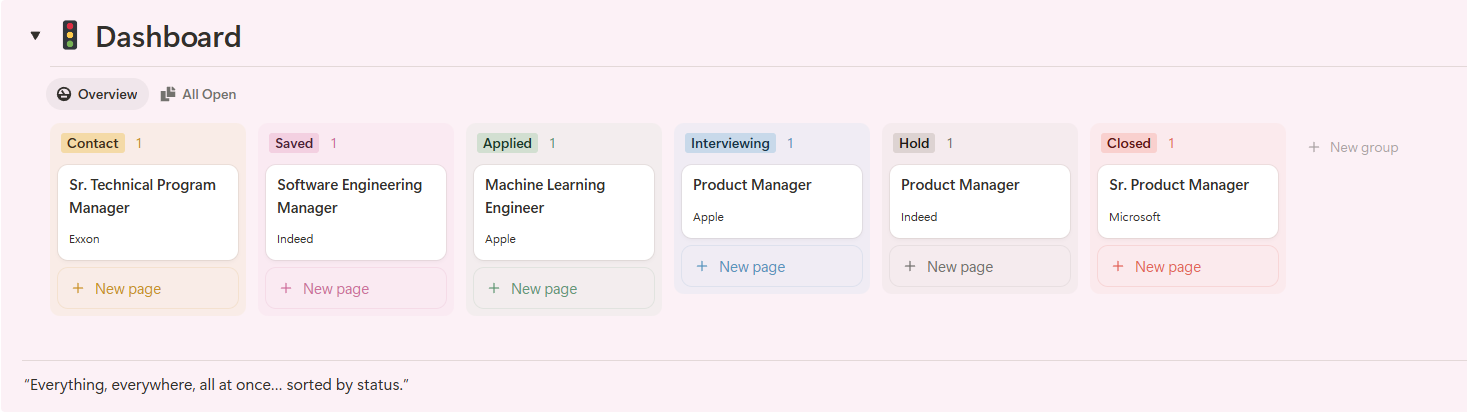Open the Apple Product Manager card
The width and height of the screenshot is (1467, 413).
[x=772, y=200]
